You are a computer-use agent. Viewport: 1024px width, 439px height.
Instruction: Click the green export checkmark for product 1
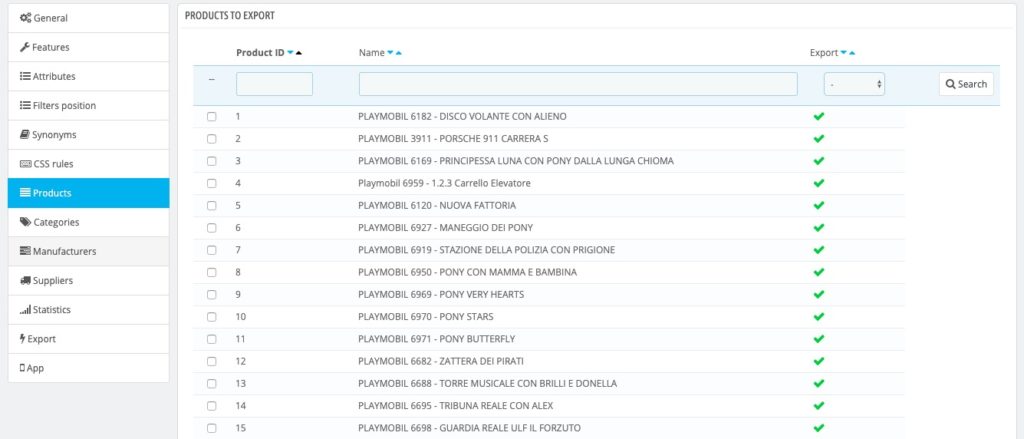tap(819, 116)
